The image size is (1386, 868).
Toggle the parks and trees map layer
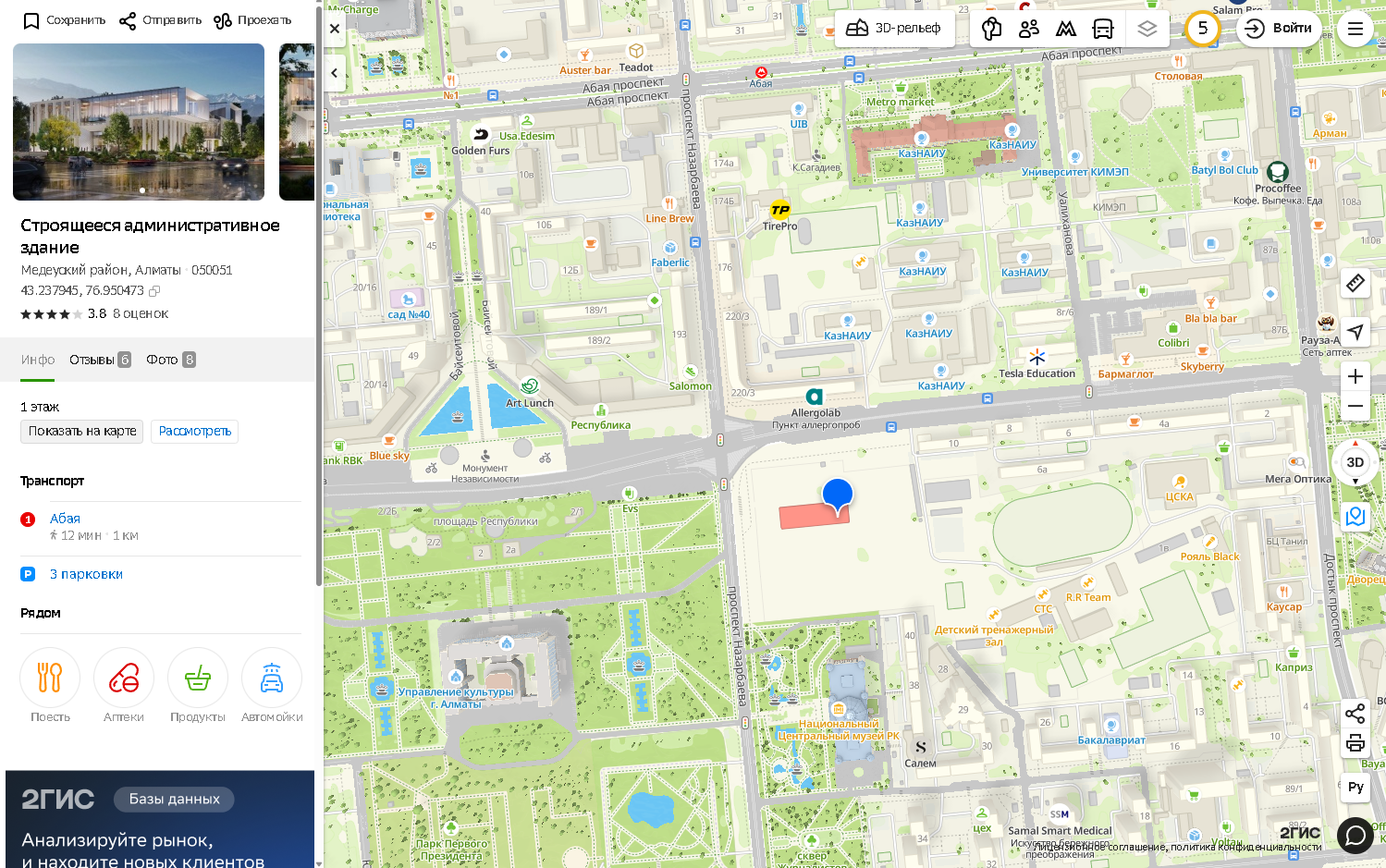(x=991, y=29)
